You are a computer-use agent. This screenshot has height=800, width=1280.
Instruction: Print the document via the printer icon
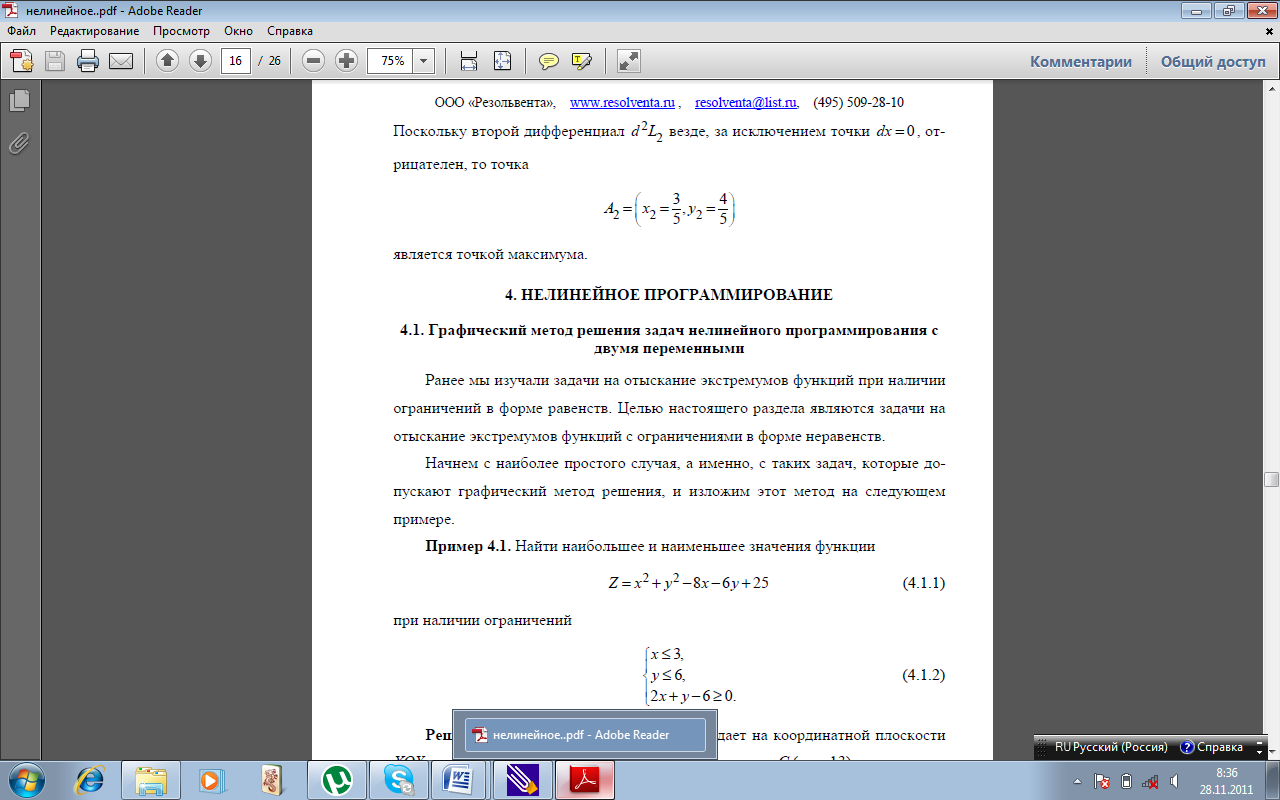tap(88, 61)
